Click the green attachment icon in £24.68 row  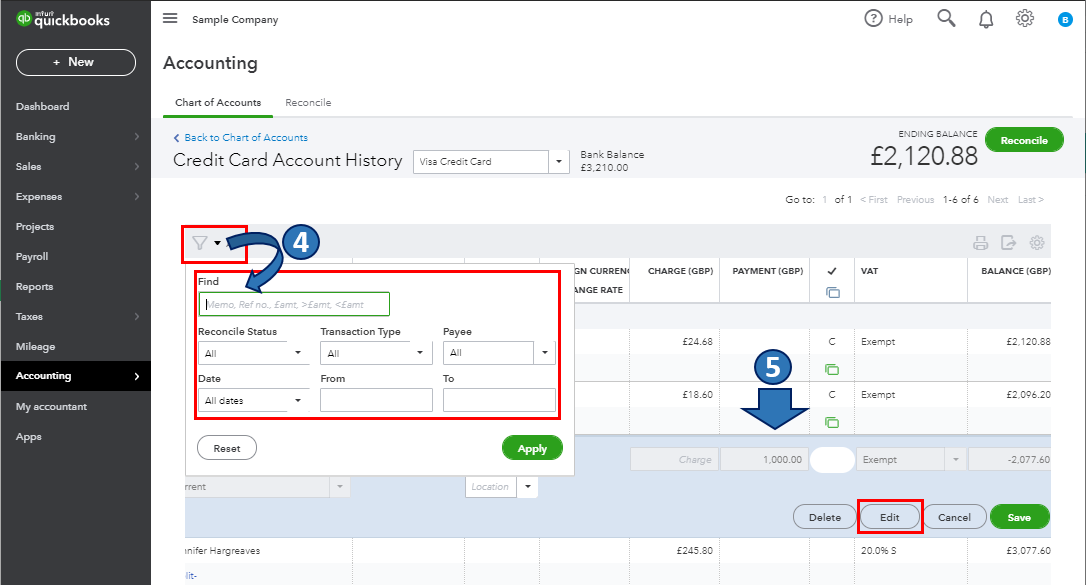tap(832, 370)
